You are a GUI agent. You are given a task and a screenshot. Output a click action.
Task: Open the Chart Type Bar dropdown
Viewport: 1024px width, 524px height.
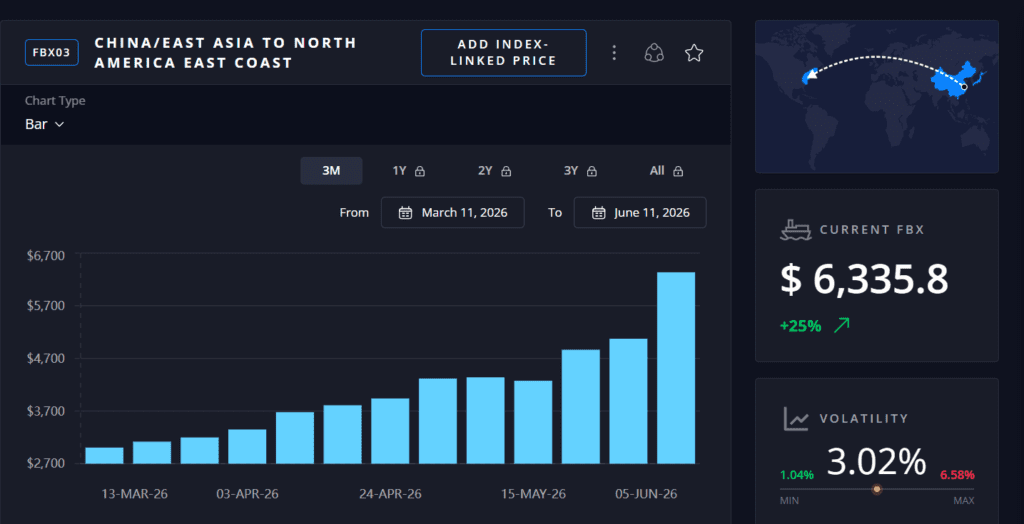coord(44,124)
